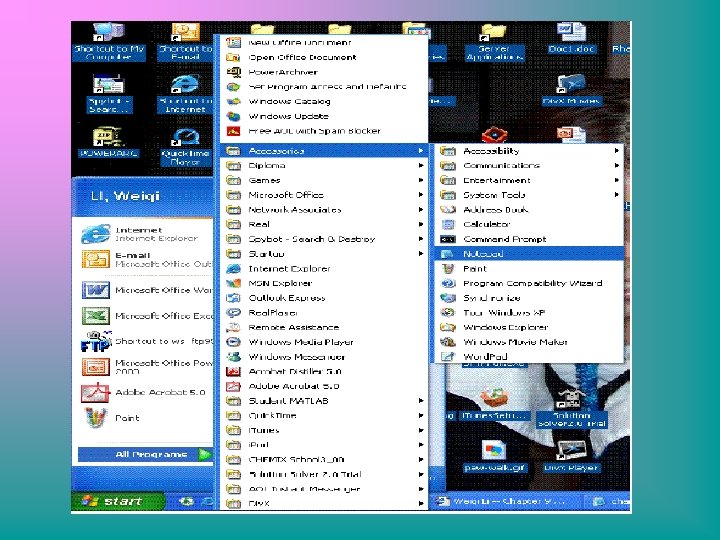Open Notepad from Accessories menu
The image size is (720, 540).
pyautogui.click(x=529, y=253)
